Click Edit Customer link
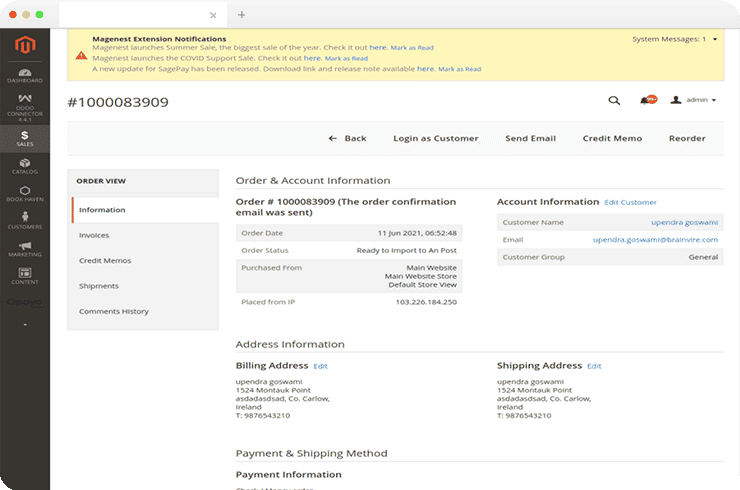Screen dimensions: 740x490 [630, 202]
